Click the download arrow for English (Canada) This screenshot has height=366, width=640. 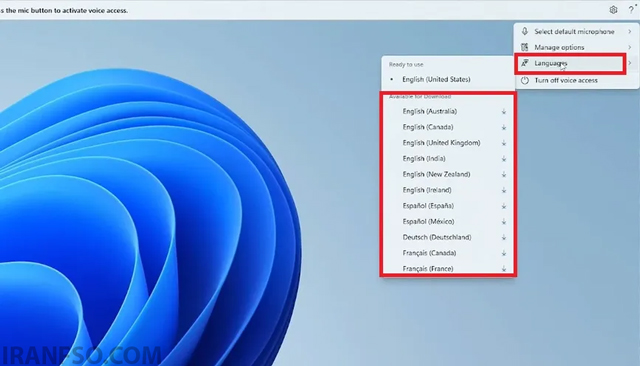point(504,127)
